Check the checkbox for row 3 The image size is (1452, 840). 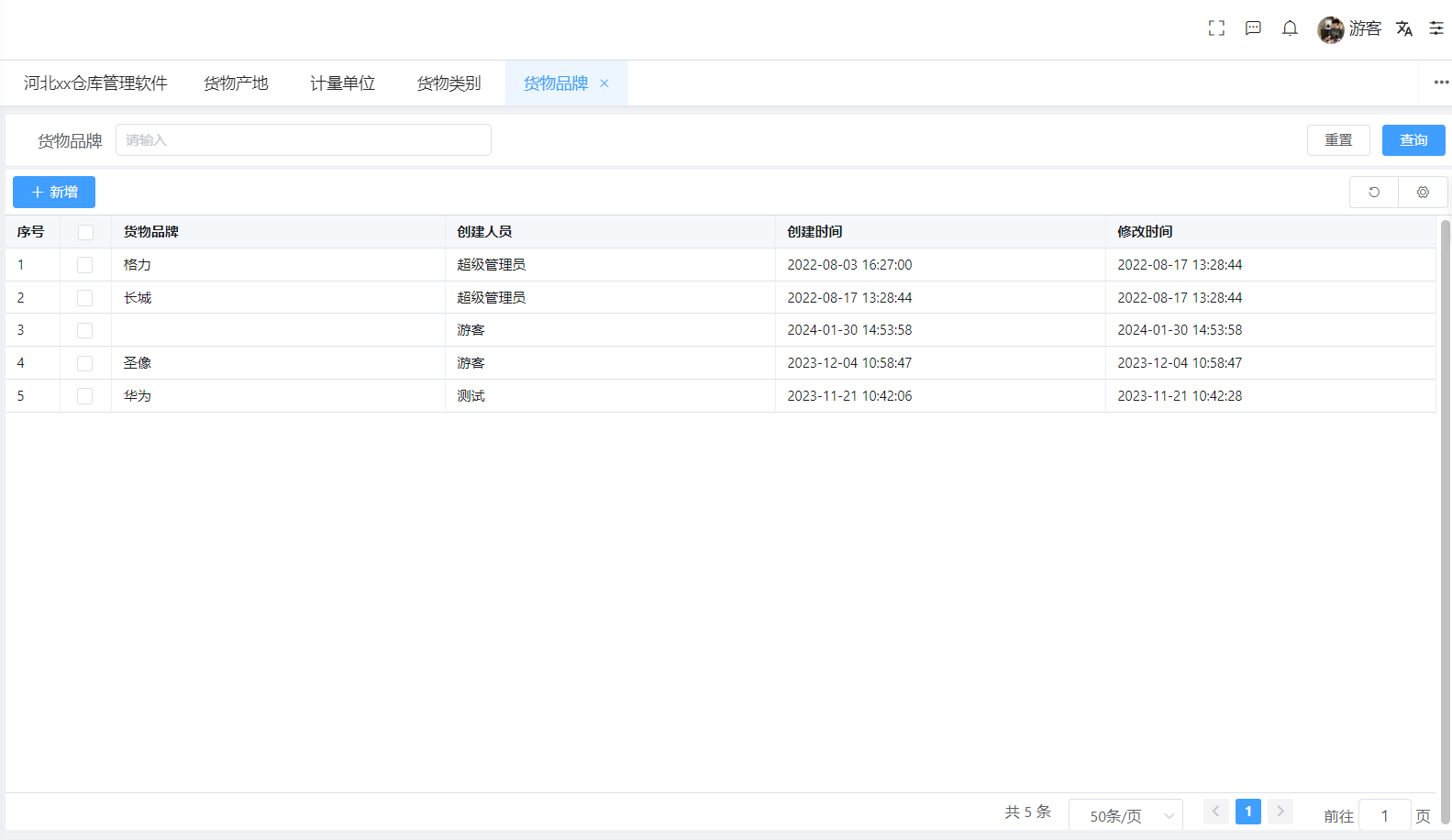[85, 330]
